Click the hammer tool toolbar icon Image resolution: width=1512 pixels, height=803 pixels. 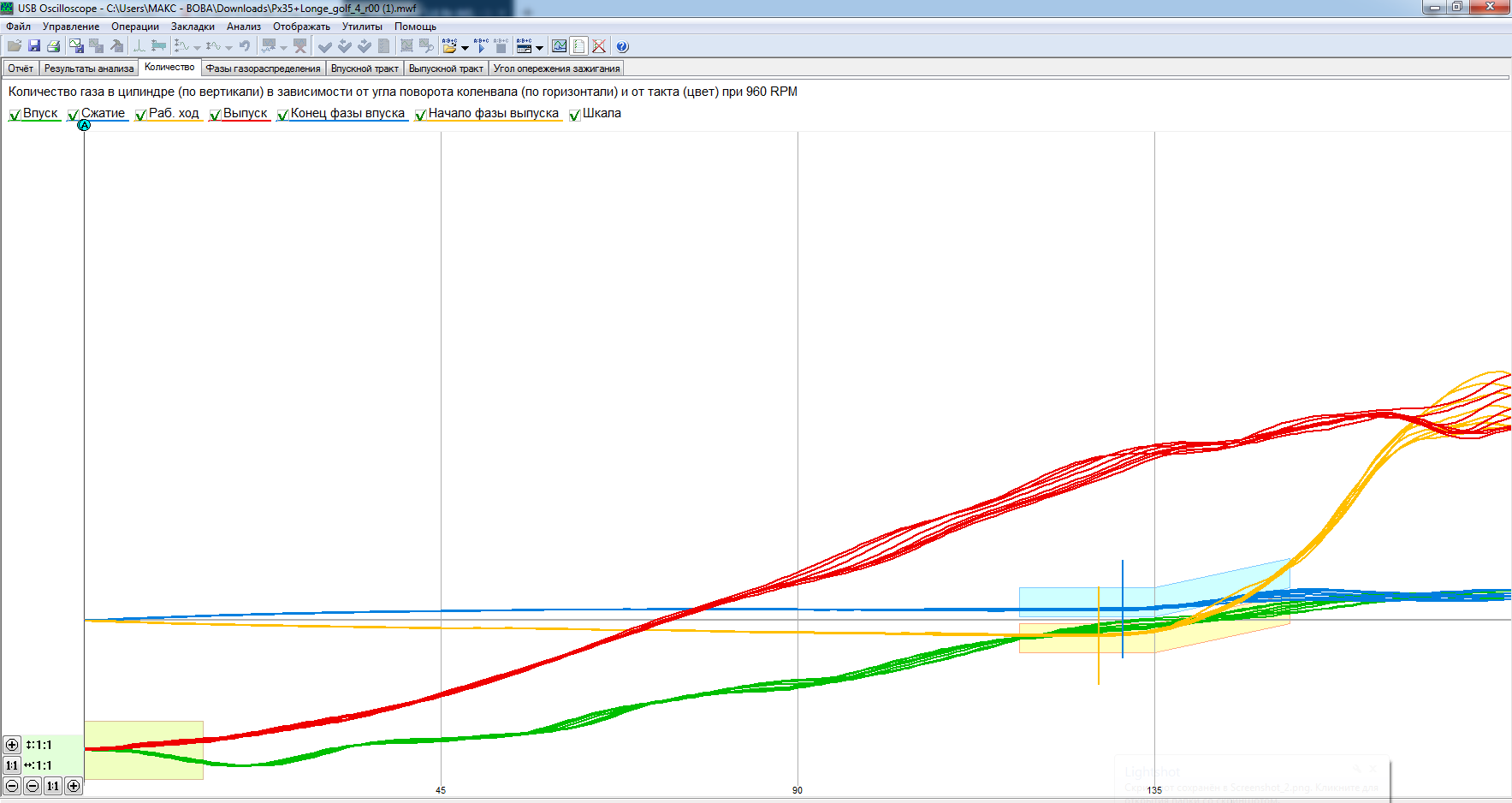116,46
